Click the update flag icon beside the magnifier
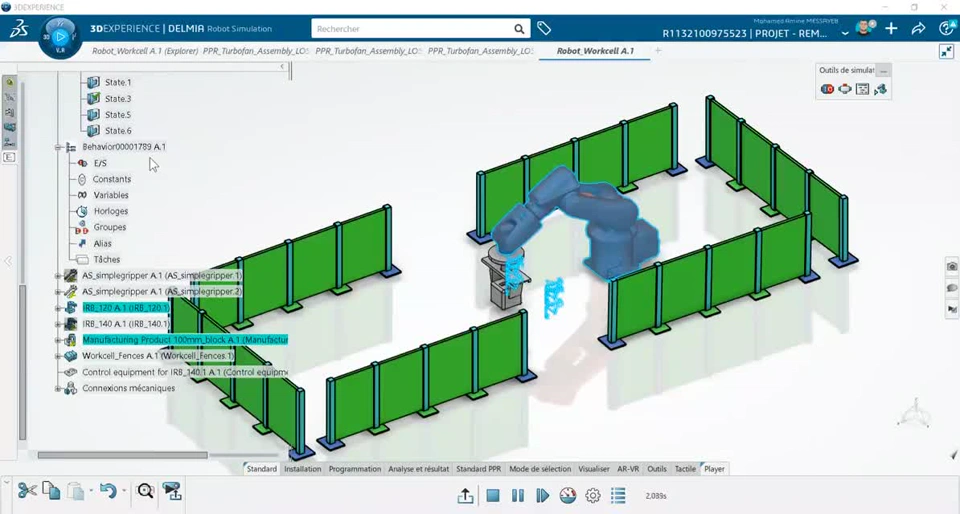The width and height of the screenshot is (960, 514). 172,491
